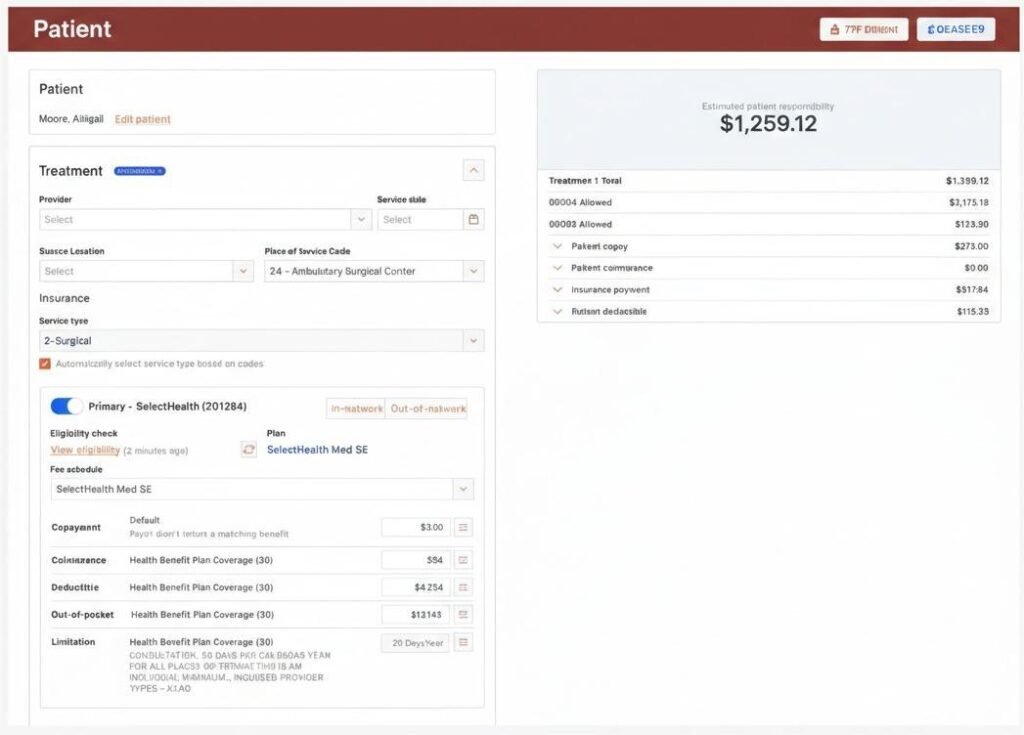The image size is (1024, 735).
Task: Open the Place of Service Code dropdown
Action: [x=374, y=271]
